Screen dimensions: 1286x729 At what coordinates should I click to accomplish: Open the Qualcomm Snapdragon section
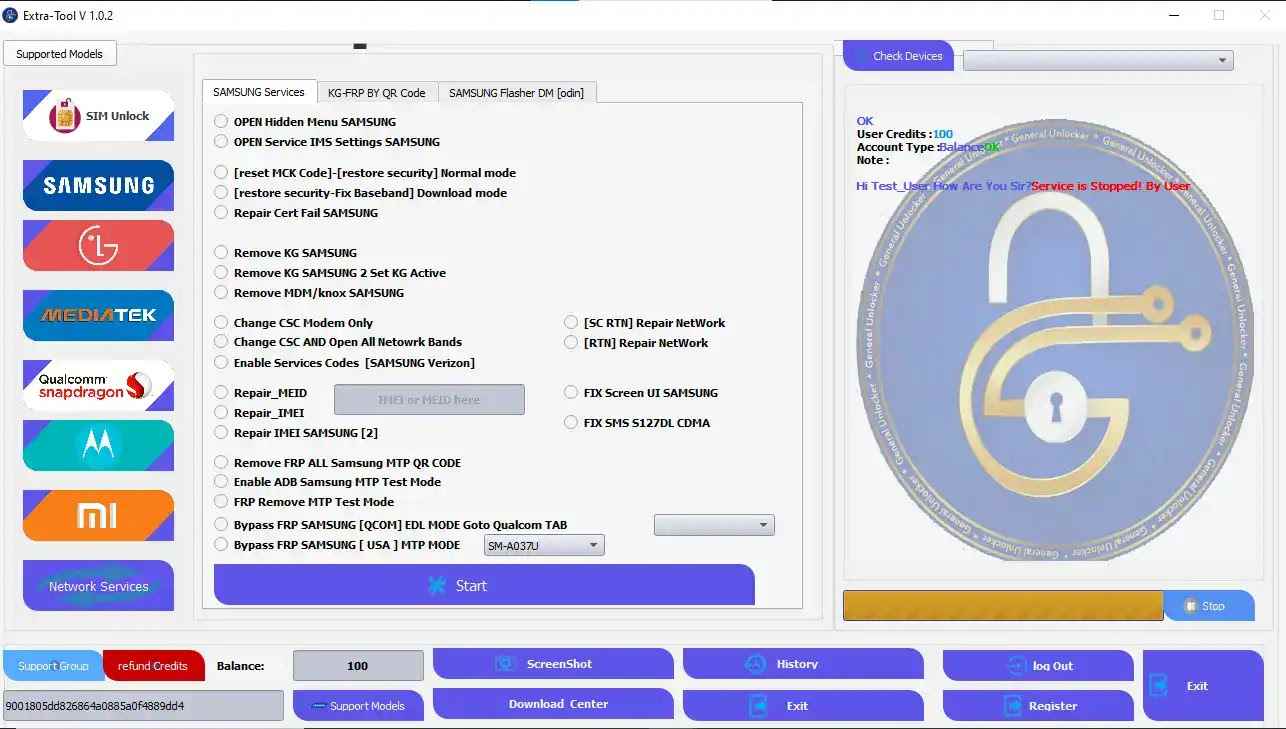pos(98,385)
